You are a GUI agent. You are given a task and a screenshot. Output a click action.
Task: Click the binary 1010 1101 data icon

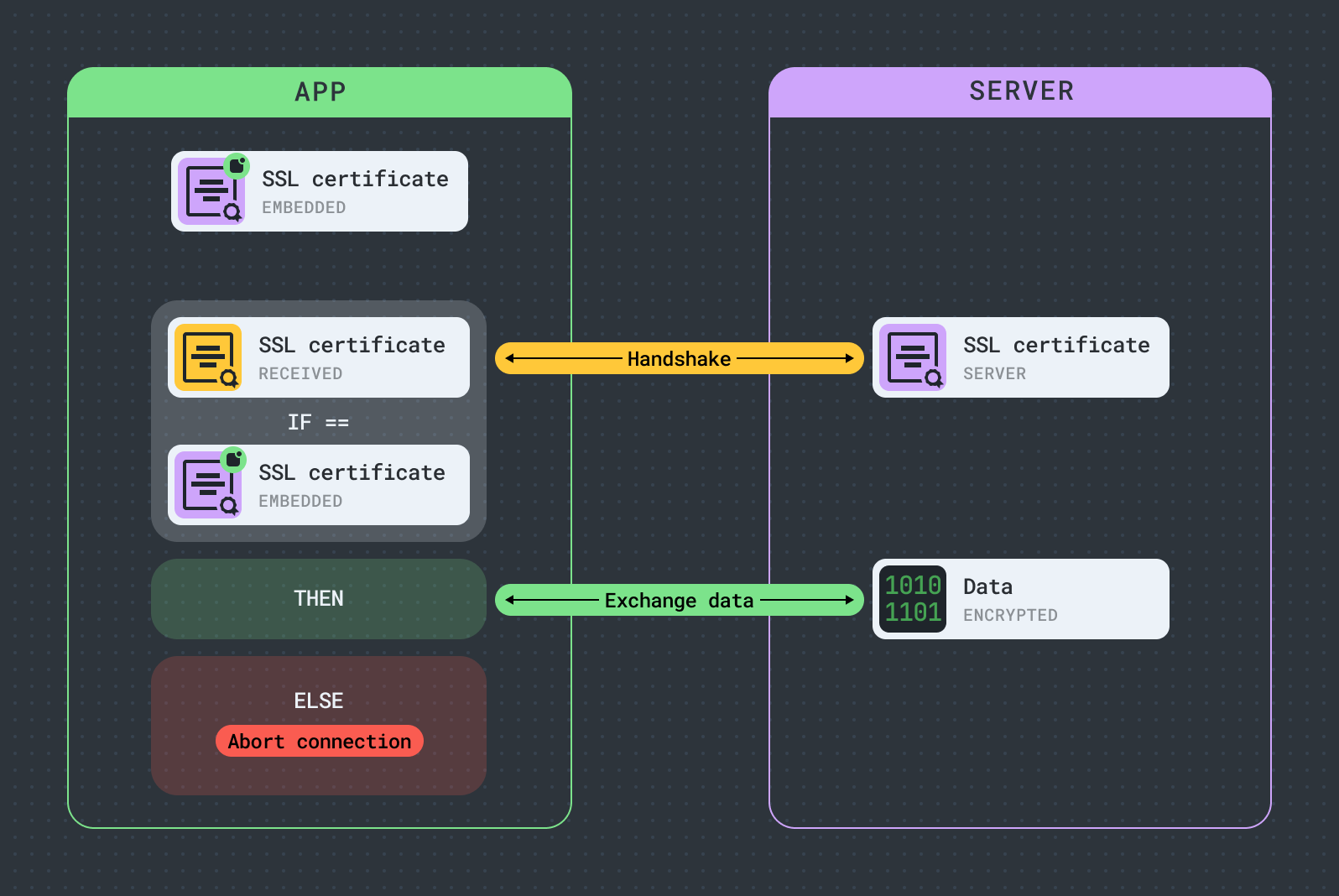tap(913, 599)
